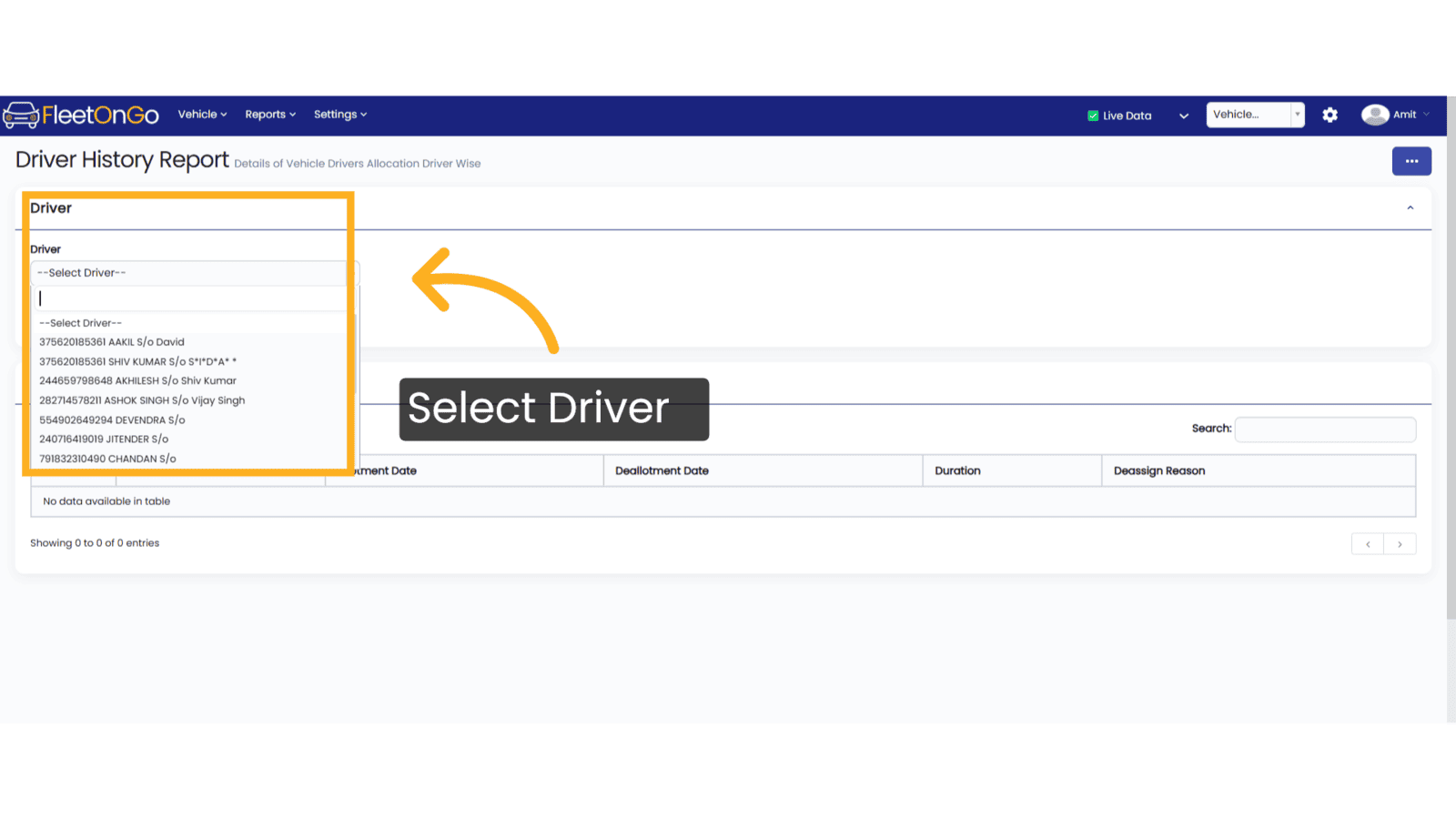Select driver ASHOK SINGH S/o Vijay Singh
This screenshot has height=819, width=1456.
pyautogui.click(x=193, y=400)
